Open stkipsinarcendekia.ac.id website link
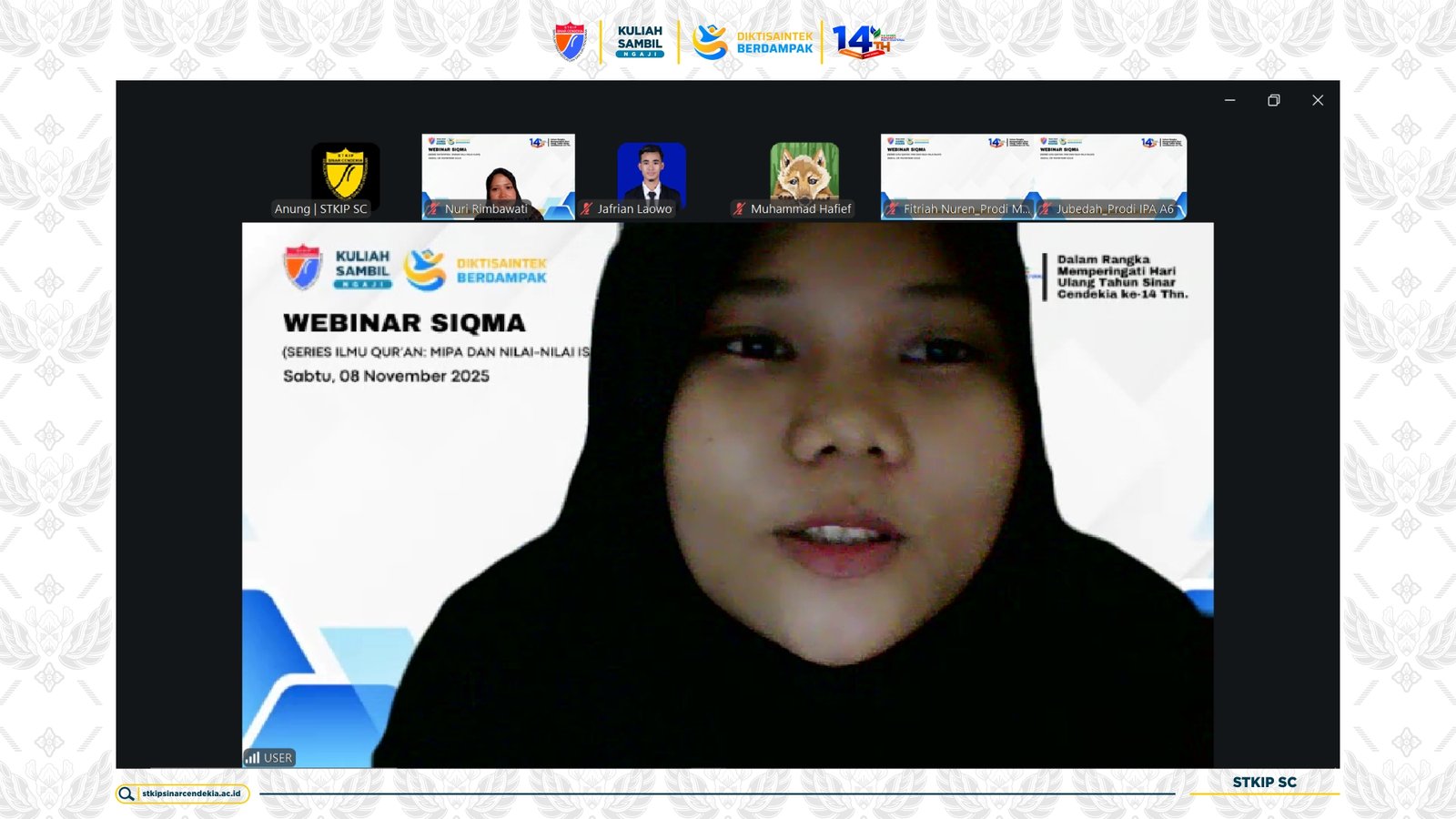The width and height of the screenshot is (1456, 819). point(191,794)
